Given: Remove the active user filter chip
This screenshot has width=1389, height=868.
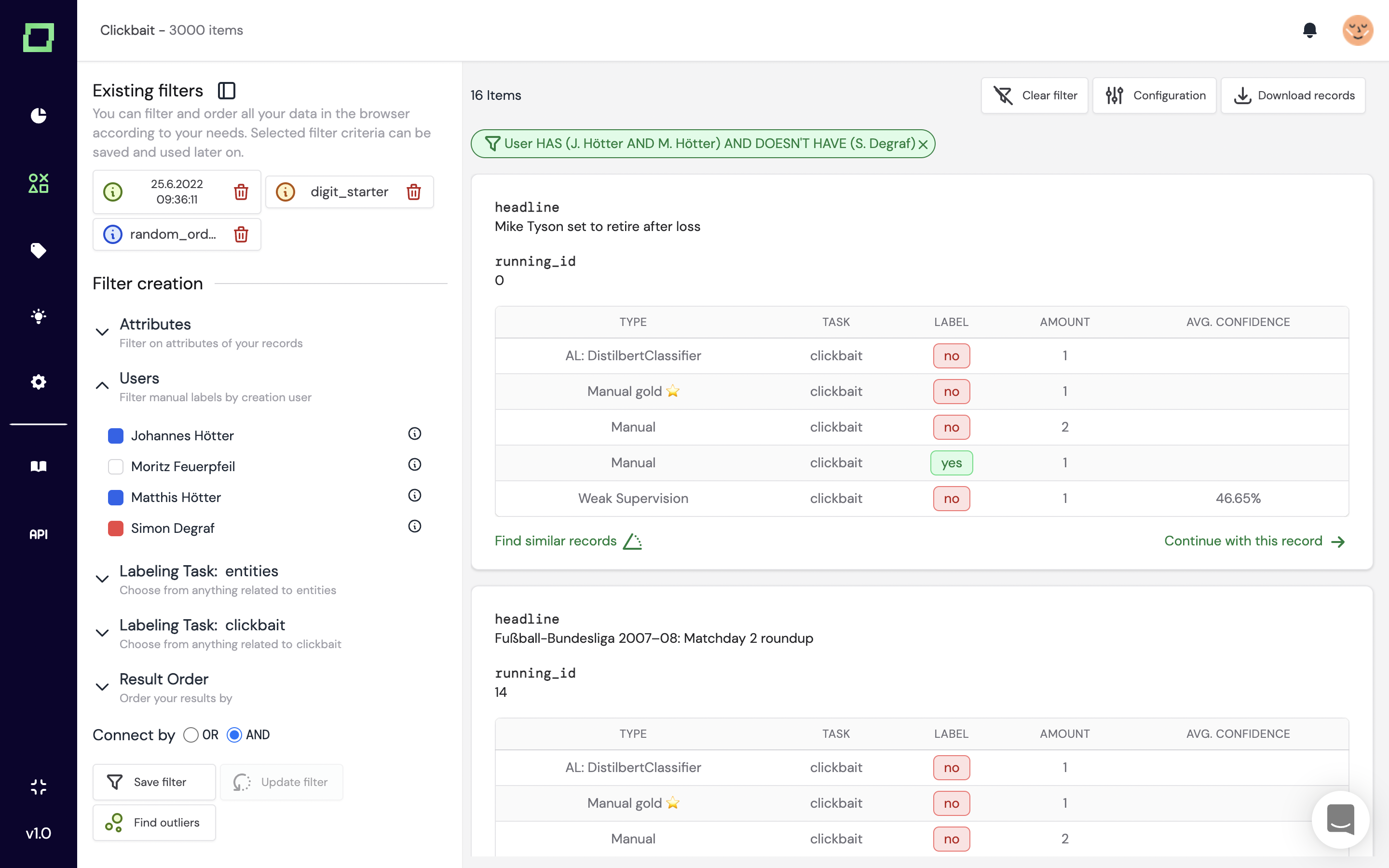Looking at the screenshot, I should pos(923,144).
